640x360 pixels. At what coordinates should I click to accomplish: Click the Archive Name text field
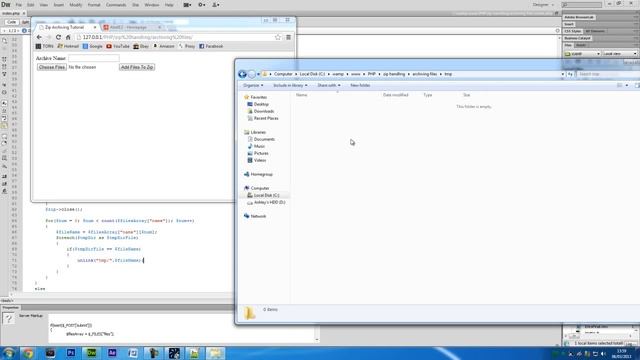click(x=93, y=58)
